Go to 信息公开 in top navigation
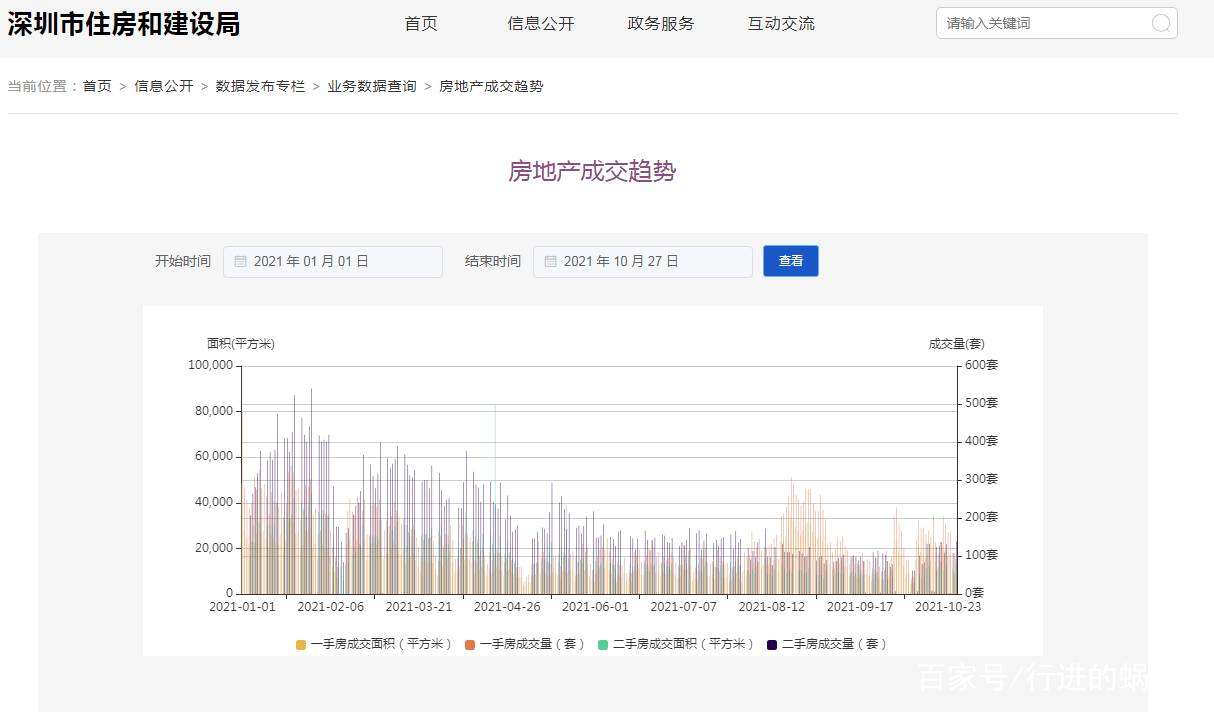 (x=541, y=23)
